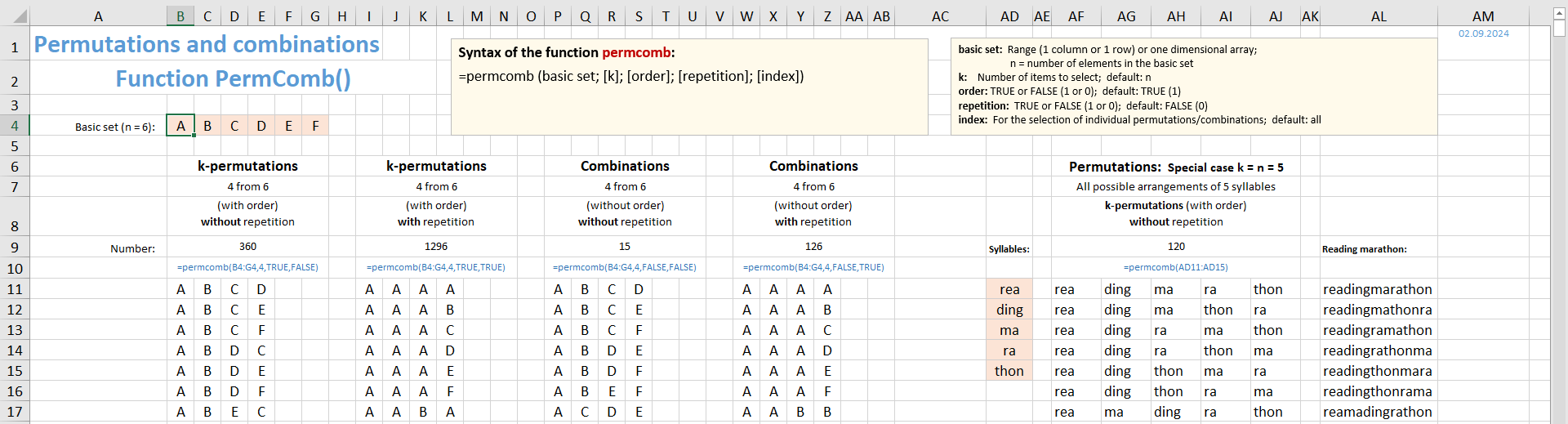Select the count cell 120
1568x424 pixels.
tap(1176, 247)
